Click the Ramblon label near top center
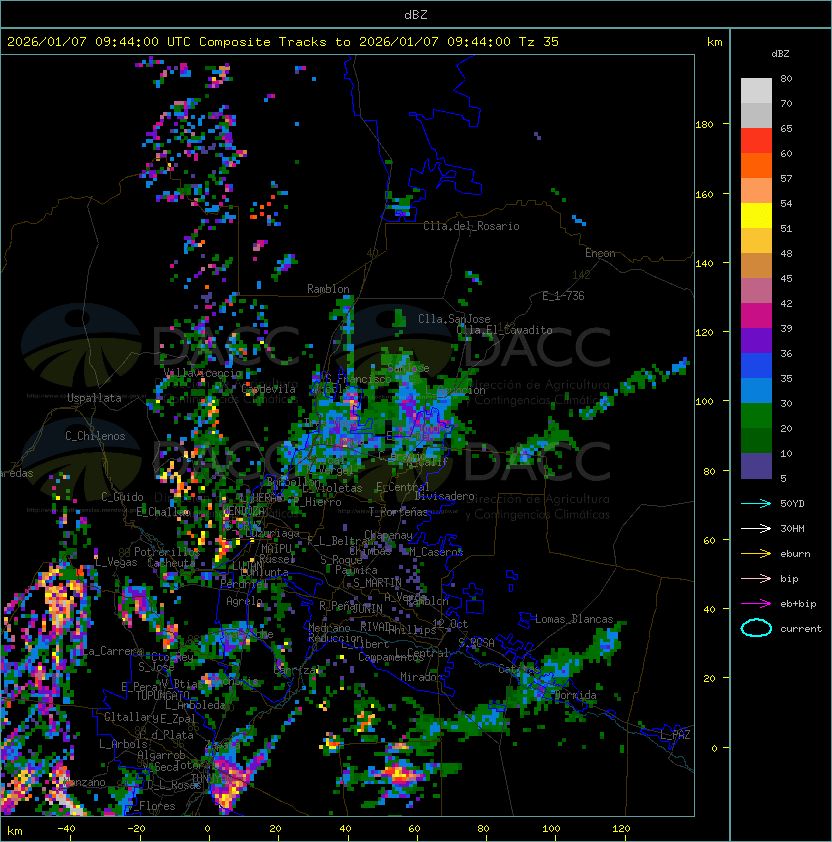This screenshot has height=842, width=832. coord(328,289)
